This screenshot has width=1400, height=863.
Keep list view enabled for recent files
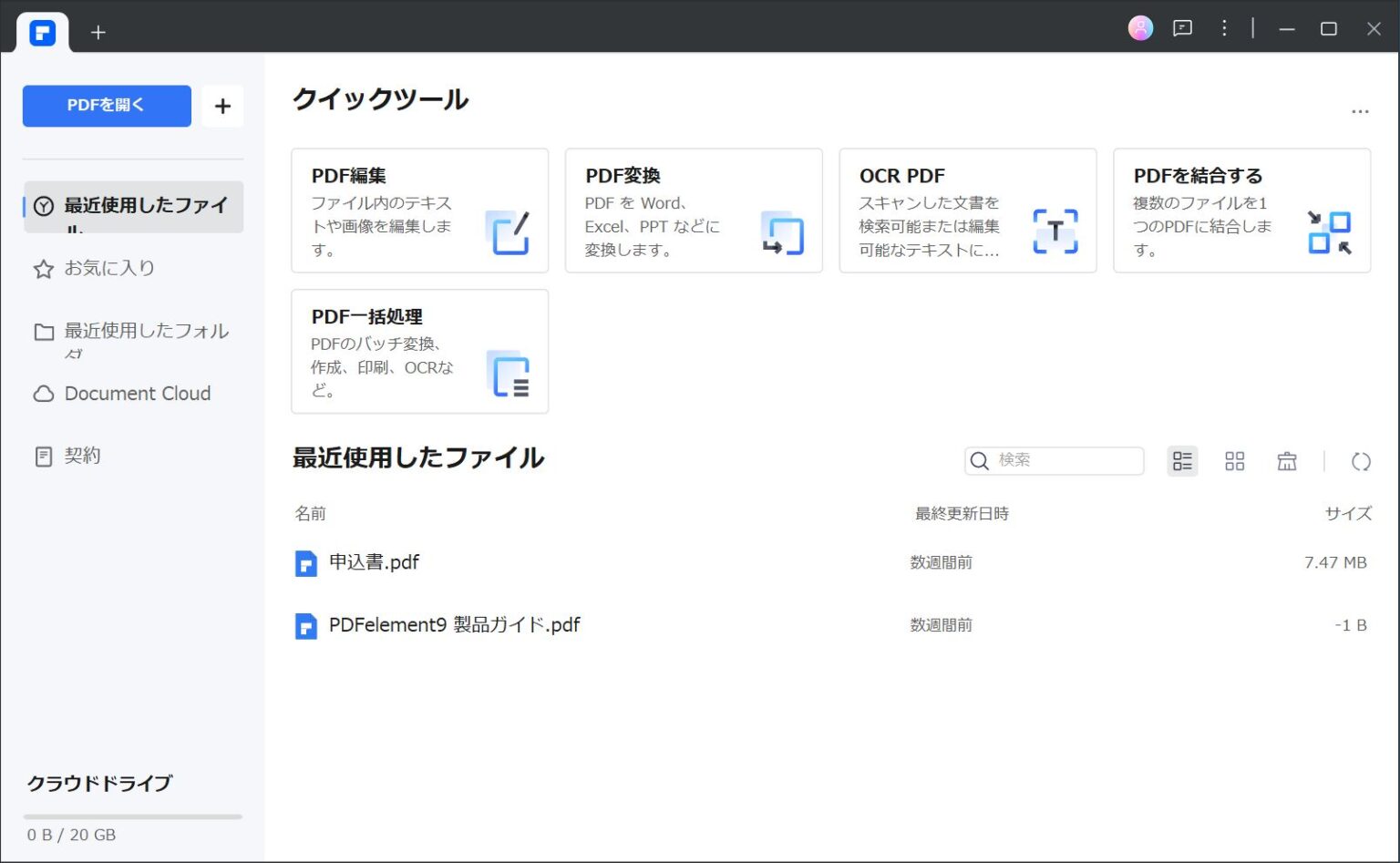[1182, 461]
